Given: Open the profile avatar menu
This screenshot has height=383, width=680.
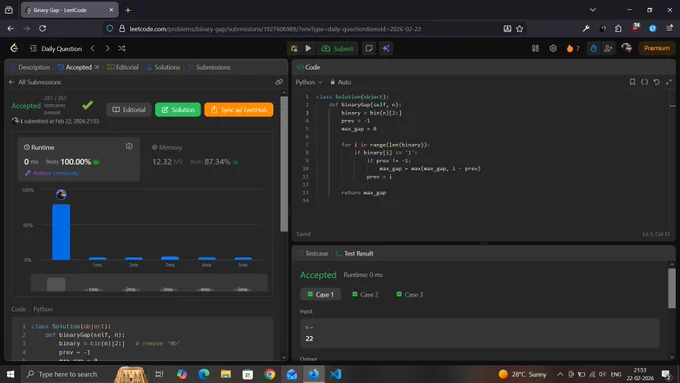Looking at the screenshot, I should (x=626, y=48).
